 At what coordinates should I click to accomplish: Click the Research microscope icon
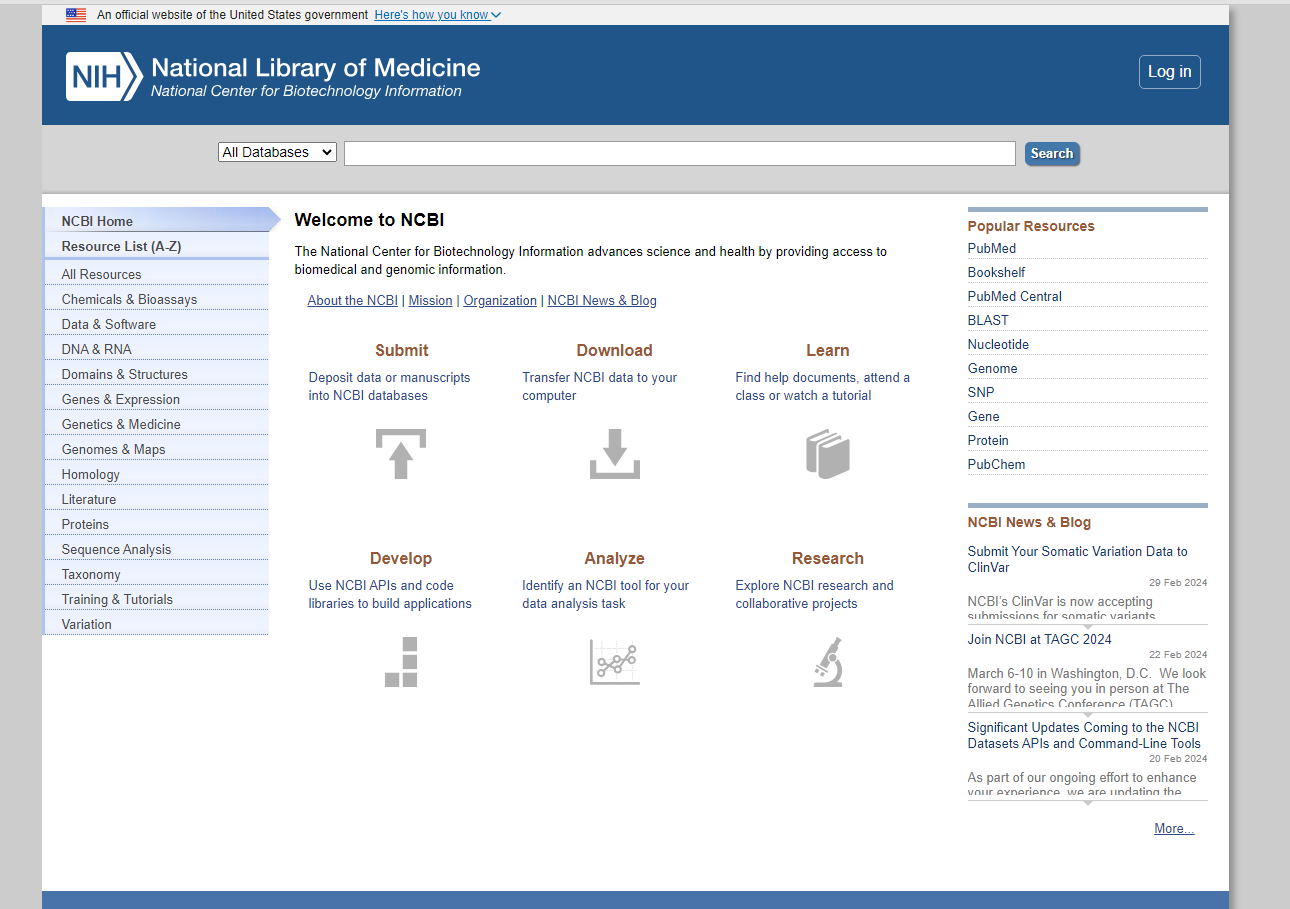pyautogui.click(x=828, y=662)
